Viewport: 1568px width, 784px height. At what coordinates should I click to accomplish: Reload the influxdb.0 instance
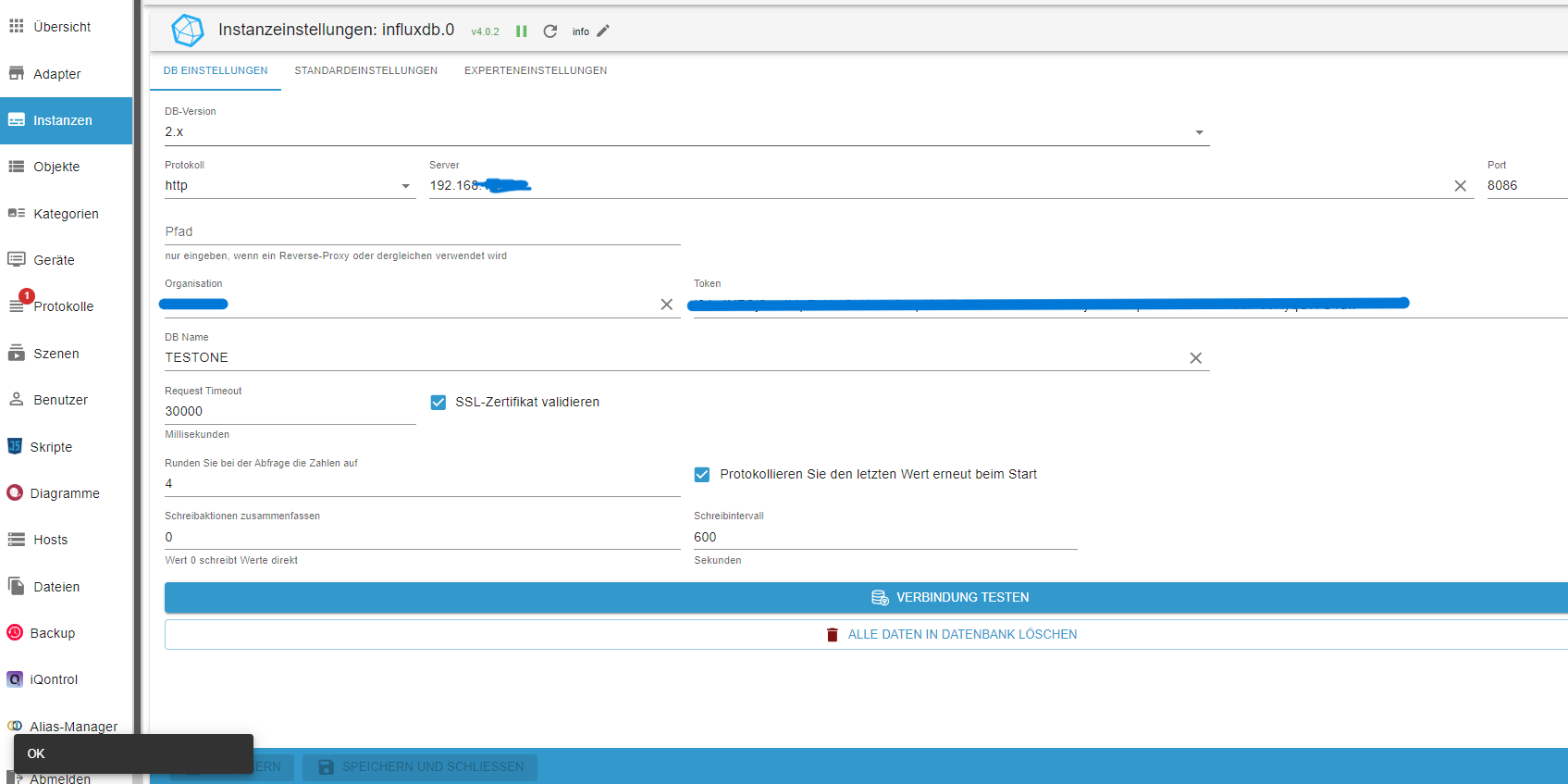tap(550, 31)
